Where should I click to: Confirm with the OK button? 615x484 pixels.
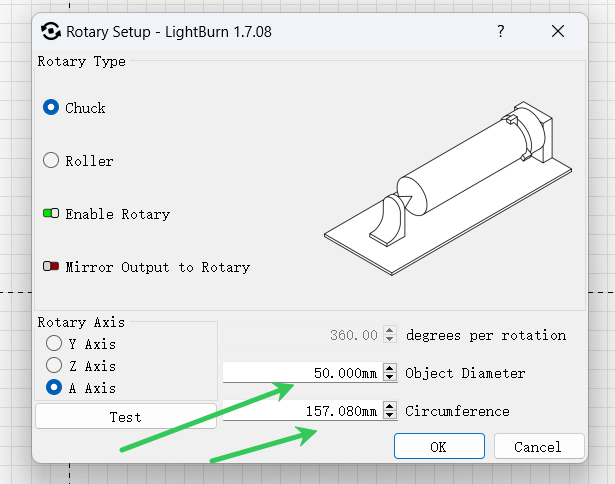[x=439, y=446]
